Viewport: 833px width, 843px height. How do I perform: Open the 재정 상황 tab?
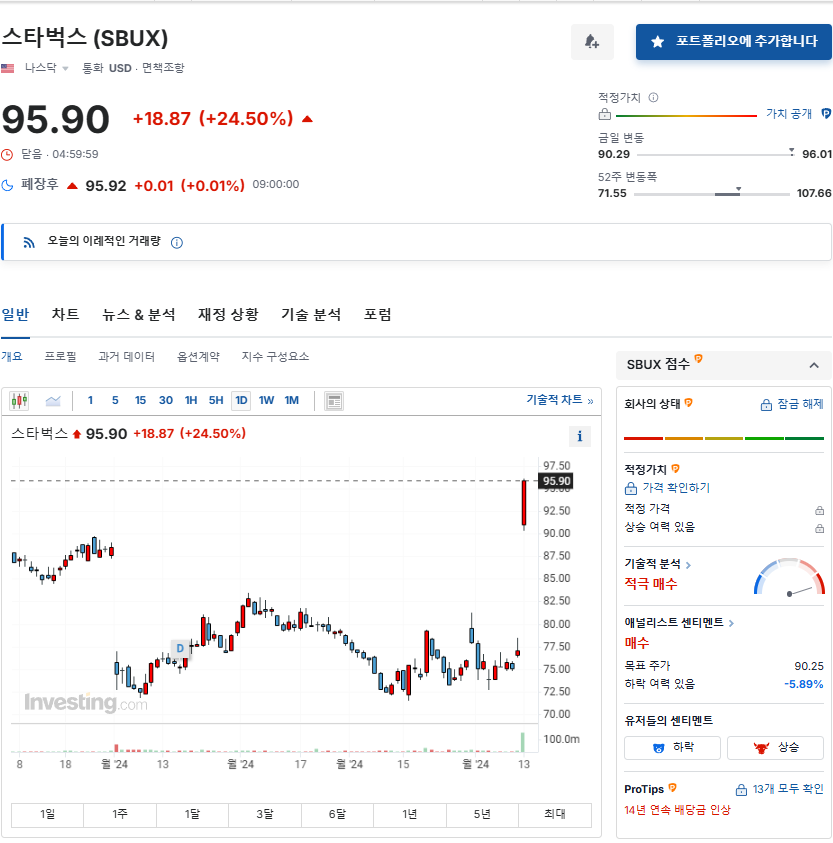point(228,314)
